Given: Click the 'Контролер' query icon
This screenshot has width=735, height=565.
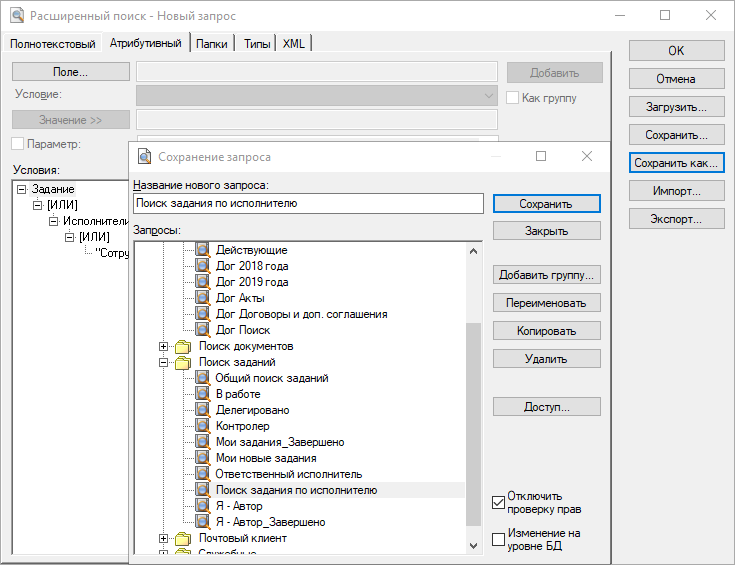Looking at the screenshot, I should [203, 426].
